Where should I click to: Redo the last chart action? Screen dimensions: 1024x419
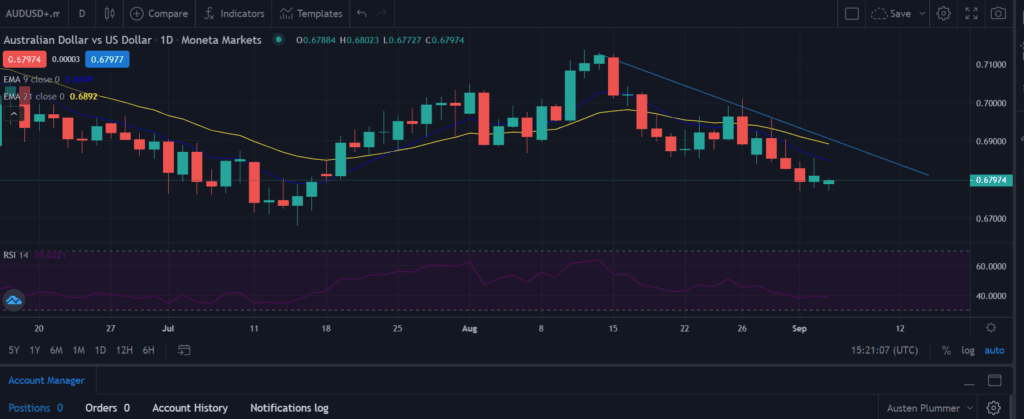click(382, 13)
